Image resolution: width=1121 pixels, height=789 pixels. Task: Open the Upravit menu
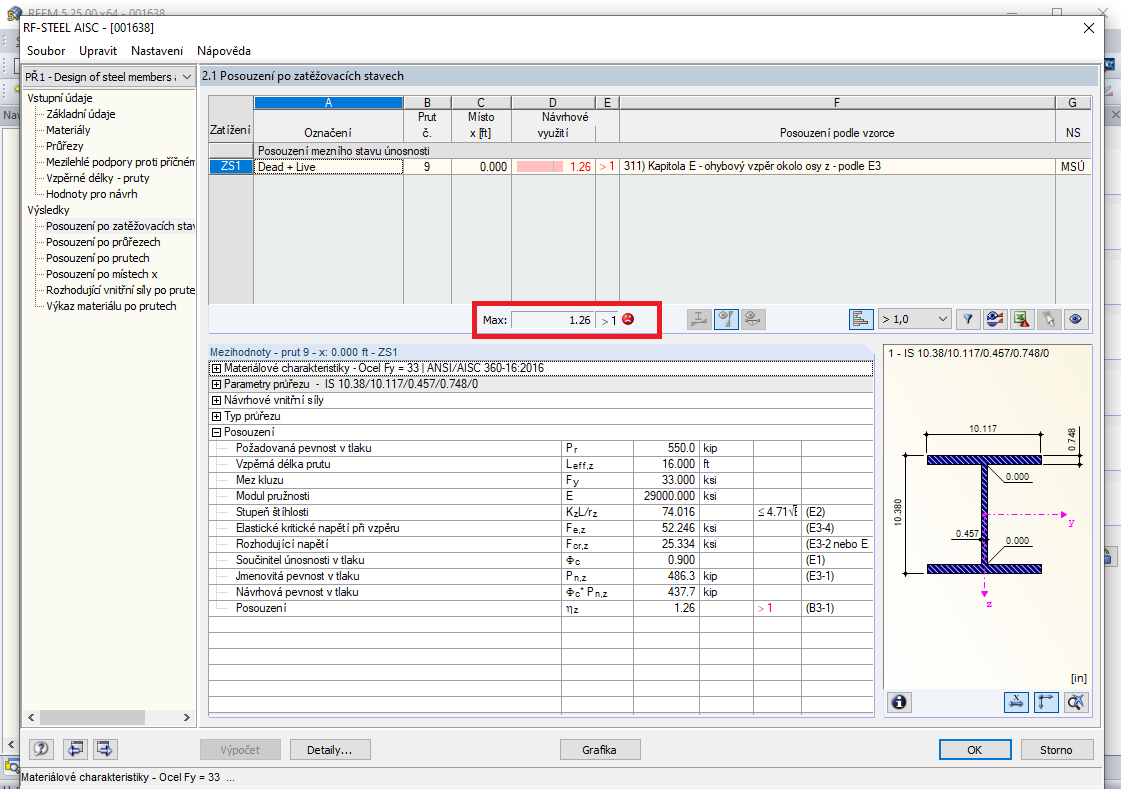(98, 51)
